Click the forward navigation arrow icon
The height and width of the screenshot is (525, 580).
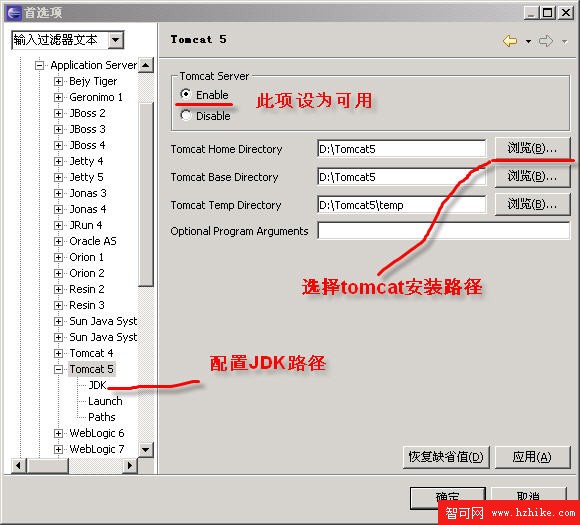(546, 41)
